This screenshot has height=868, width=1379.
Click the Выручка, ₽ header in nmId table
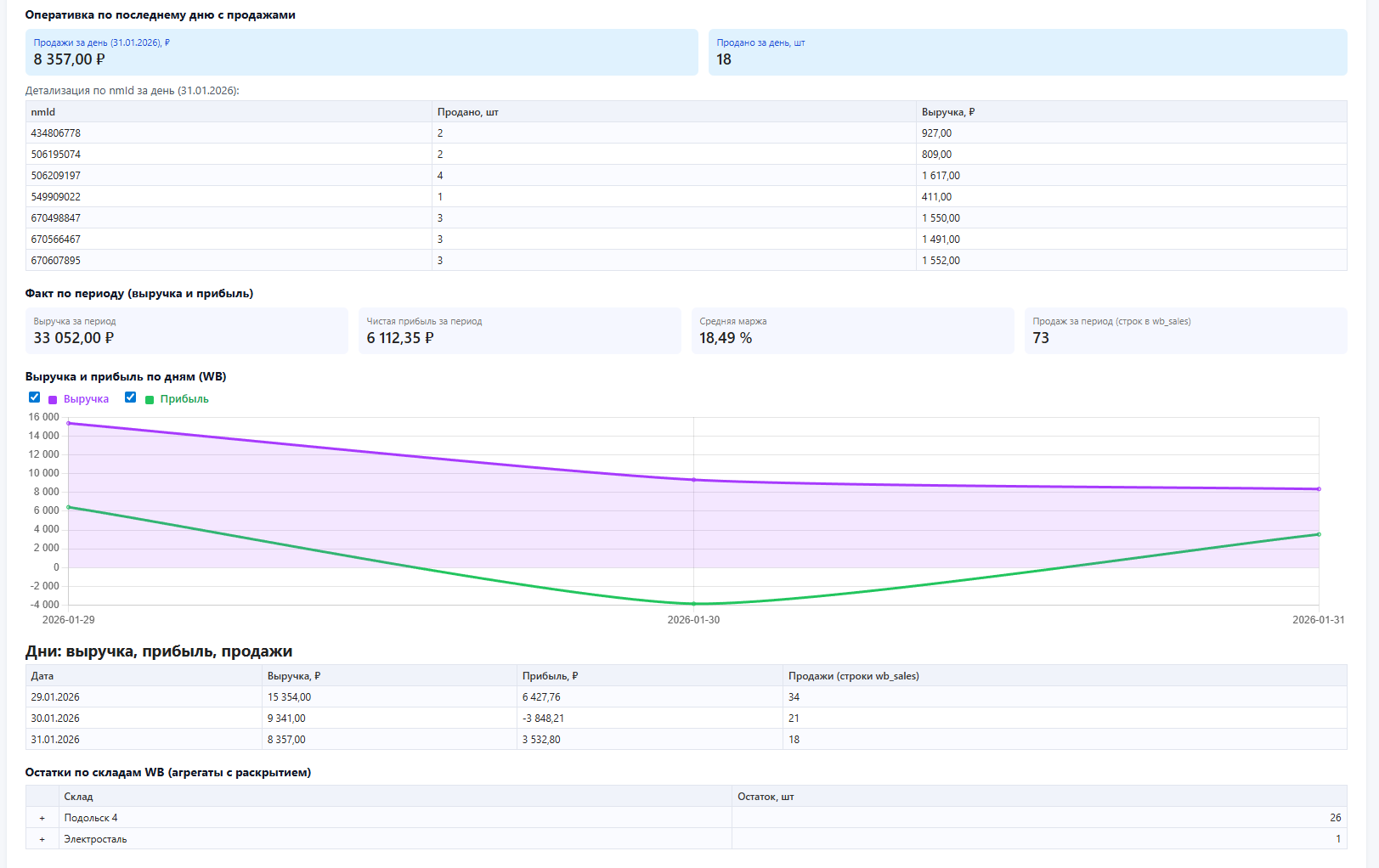[x=1132, y=112]
